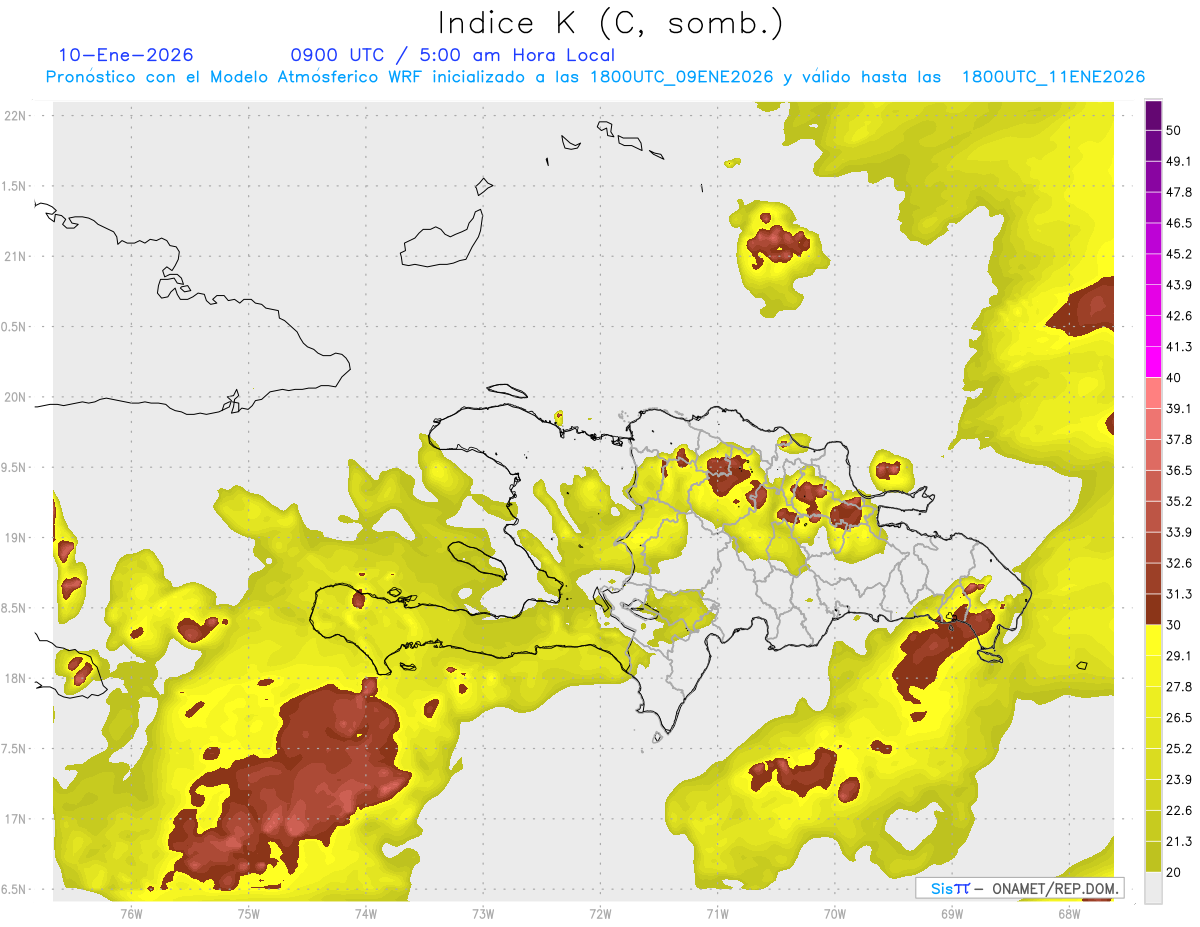
Task: Click the legend value "32.6"
Action: pyautogui.click(x=1178, y=563)
